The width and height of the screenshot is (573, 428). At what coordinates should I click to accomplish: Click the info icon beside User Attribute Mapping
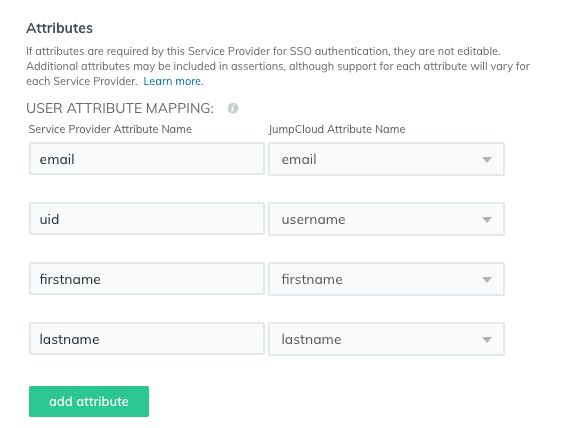click(x=233, y=108)
